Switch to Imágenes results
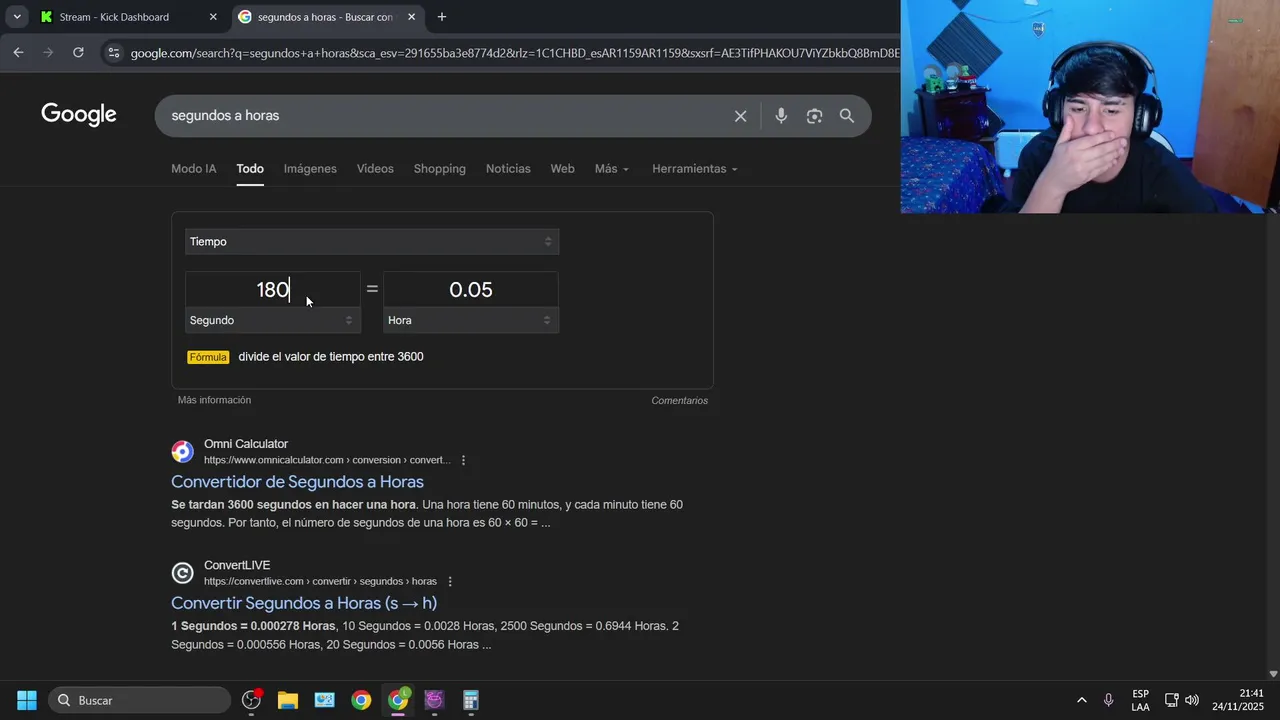 click(x=310, y=169)
